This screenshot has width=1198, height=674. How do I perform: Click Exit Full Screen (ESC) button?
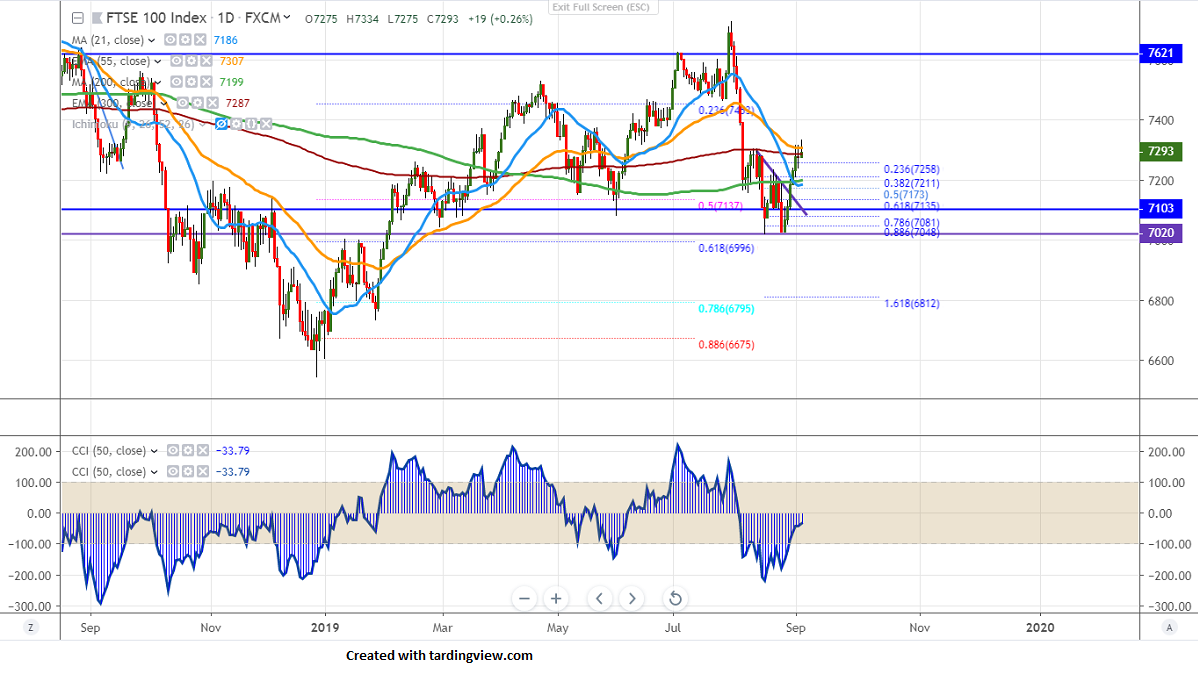click(601, 7)
